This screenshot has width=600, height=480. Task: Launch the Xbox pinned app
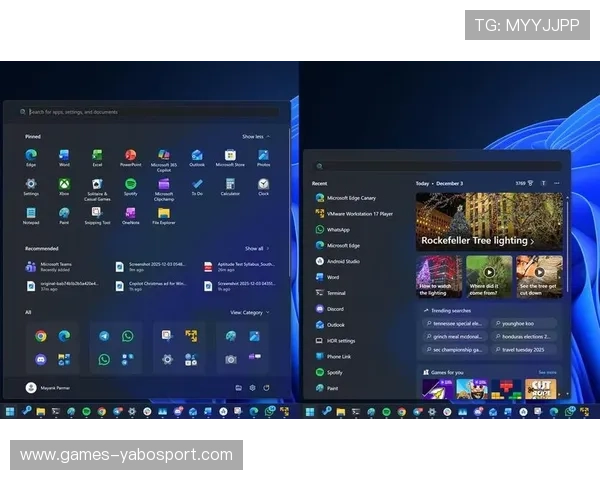[x=64, y=187]
